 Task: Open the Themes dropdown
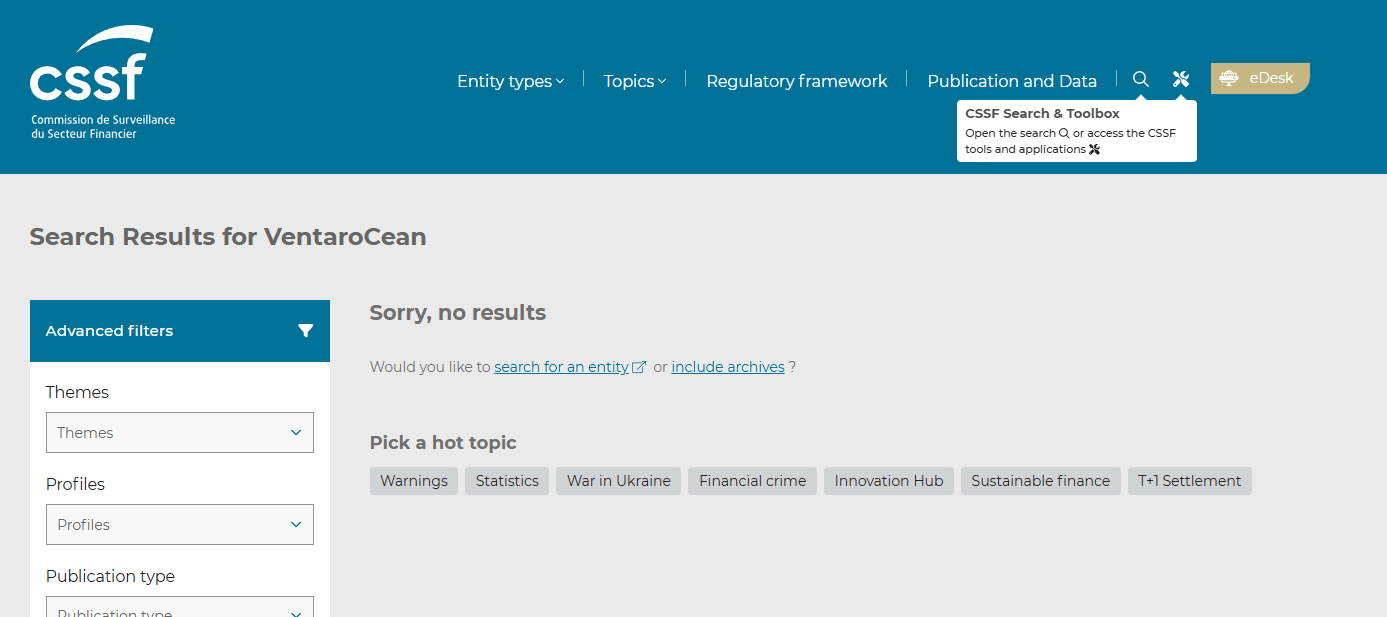(180, 433)
